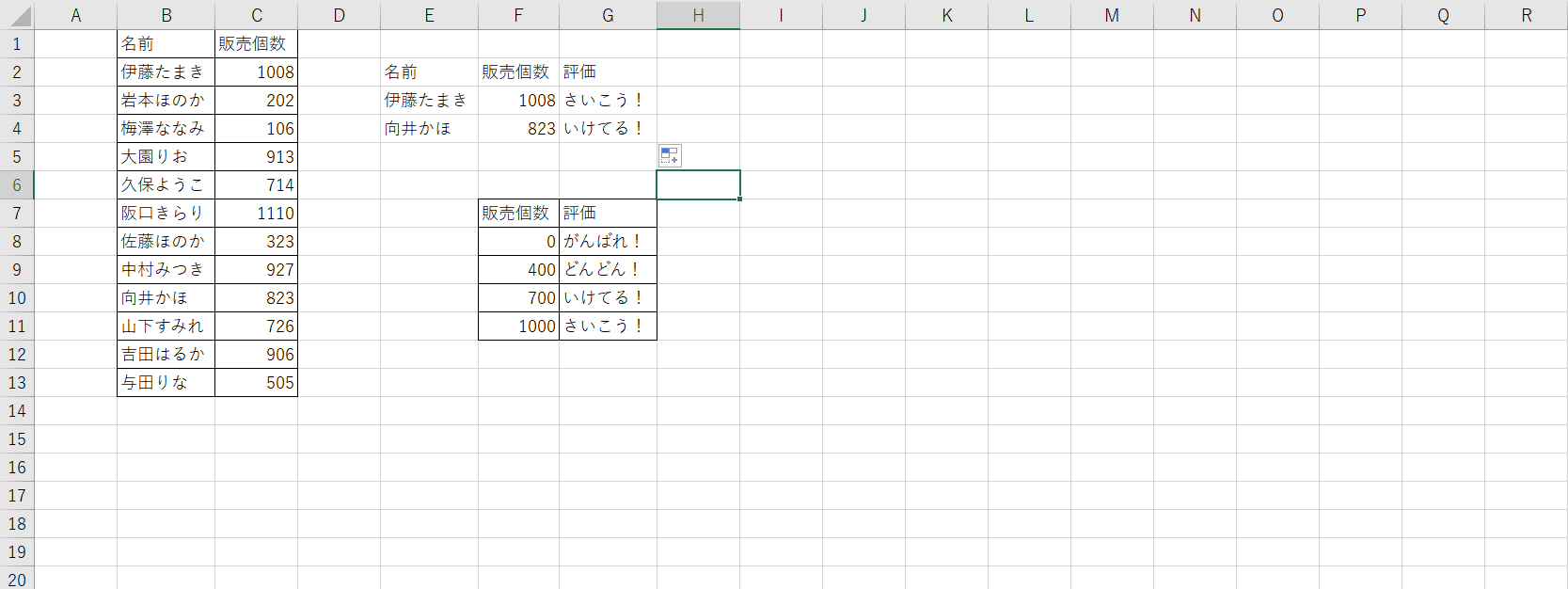Click cell F2 header 販売個数
The height and width of the screenshot is (589, 1568).
click(518, 72)
